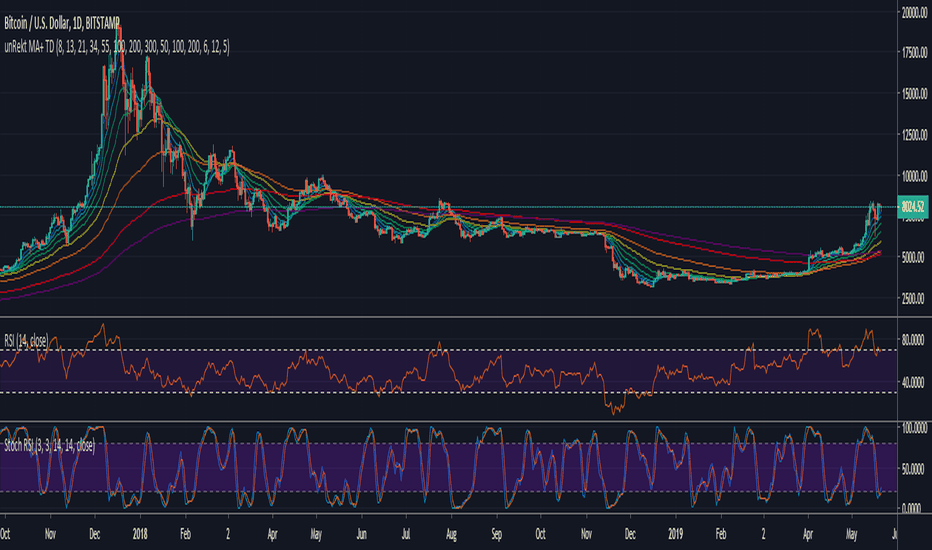This screenshot has width=932, height=550.
Task: Click the 12500.00 price axis label
Action: pos(914,135)
